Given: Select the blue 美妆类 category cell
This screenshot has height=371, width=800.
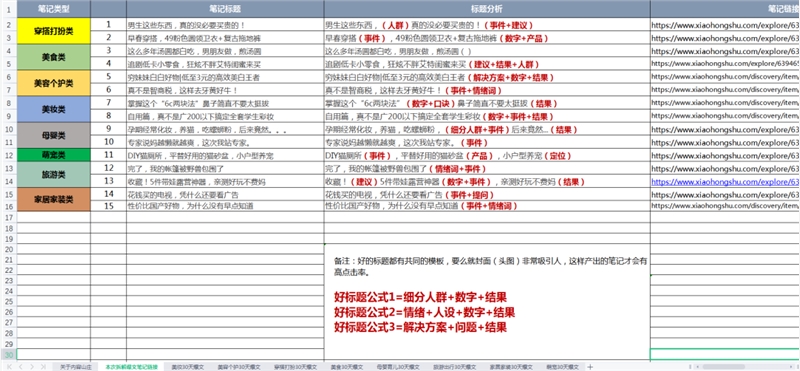Looking at the screenshot, I should [x=54, y=109].
